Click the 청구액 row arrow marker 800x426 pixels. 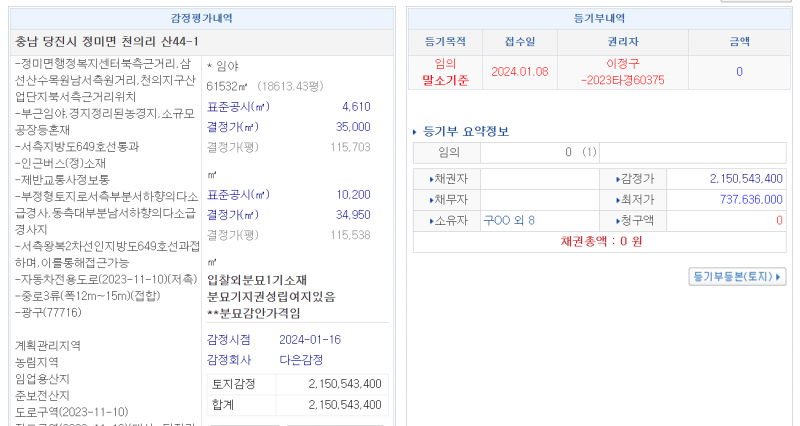pos(617,221)
